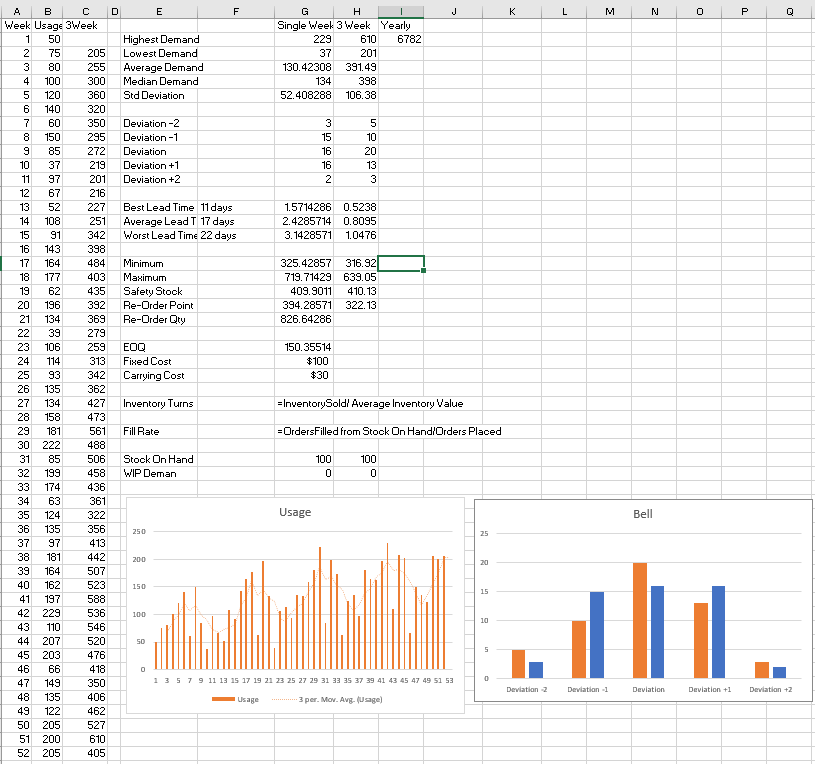Click week 42 usage value 229
Image resolution: width=815 pixels, height=764 pixels.
[x=47, y=614]
